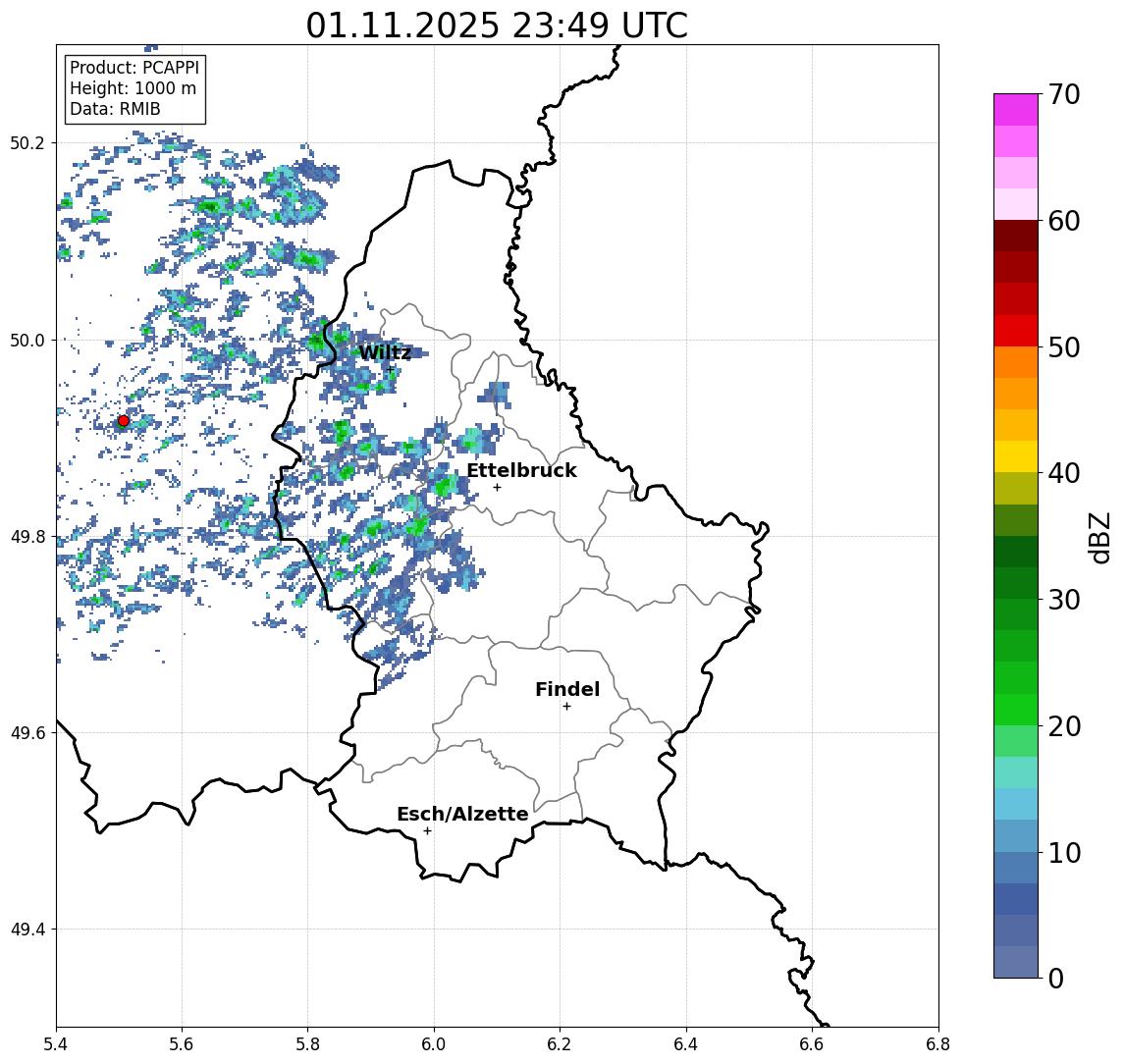The width and height of the screenshot is (1124, 1064).
Task: Click the 'Data: RMIB' legend line
Action: [x=115, y=110]
